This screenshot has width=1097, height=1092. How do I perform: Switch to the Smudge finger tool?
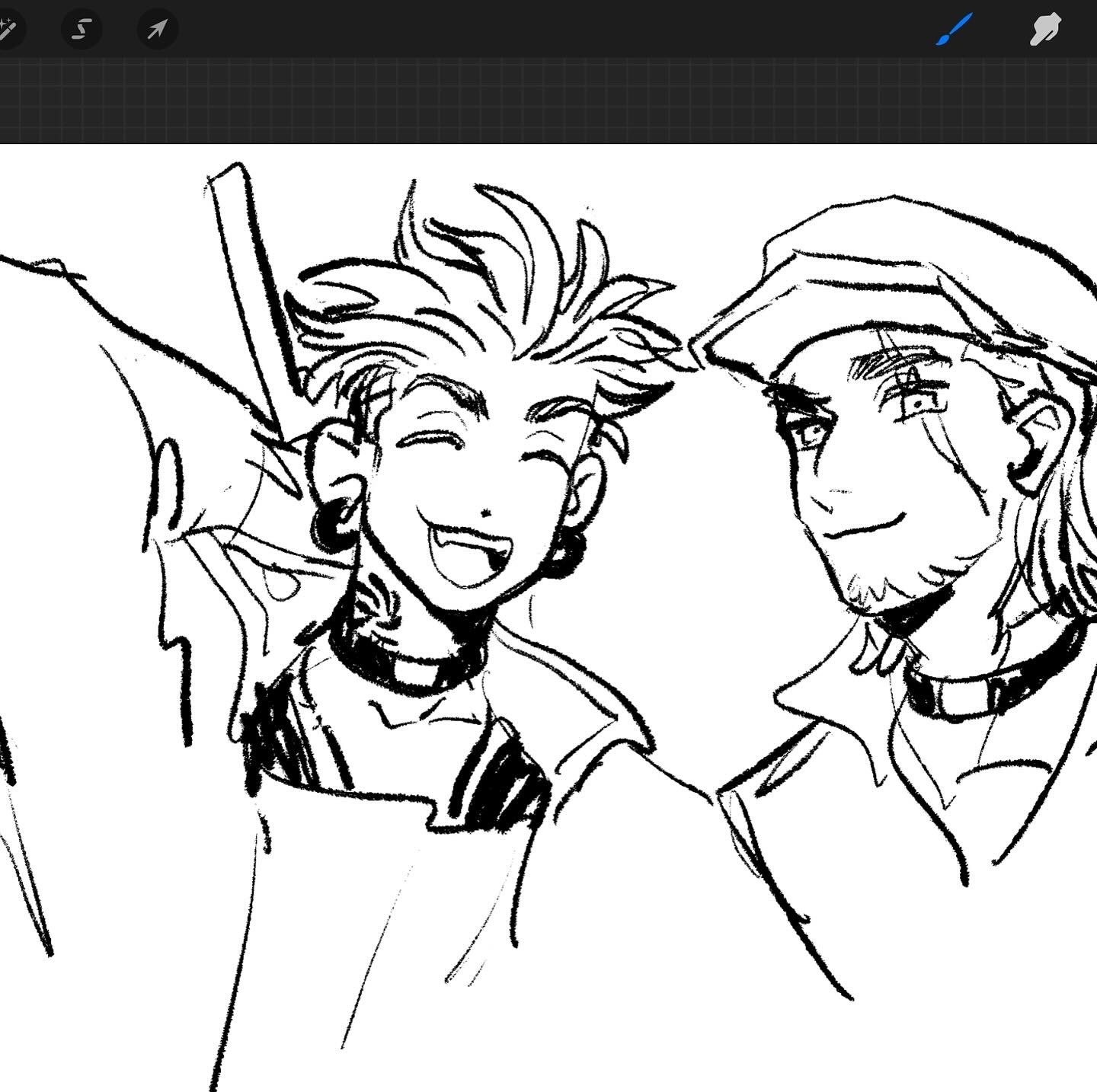pos(1044,30)
